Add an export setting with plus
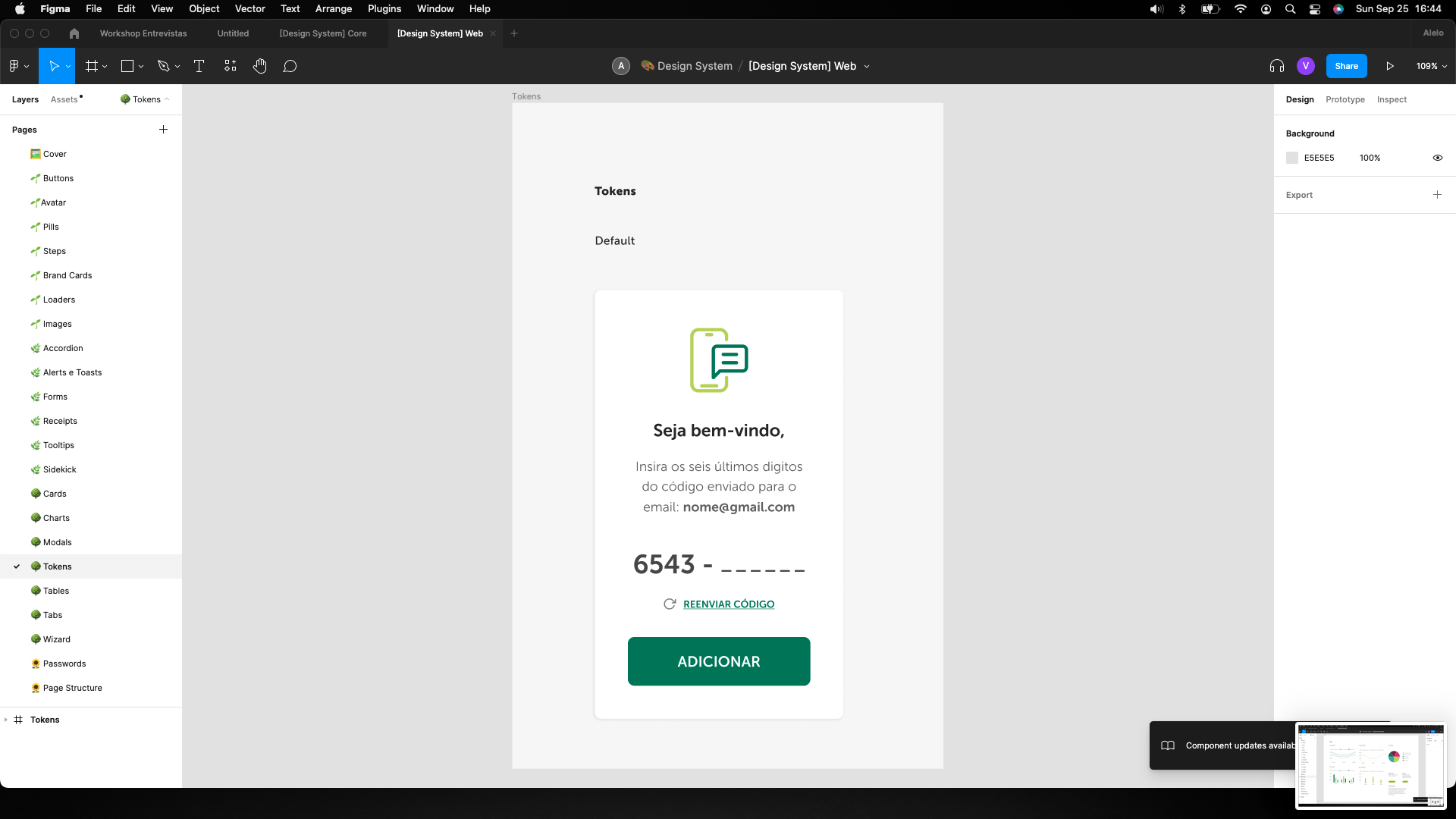This screenshot has width=1456, height=819. pos(1437,195)
